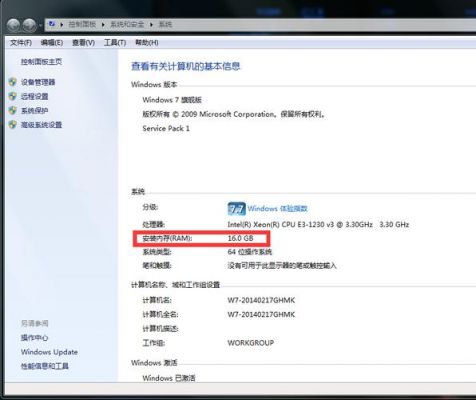The height and width of the screenshot is (400, 476).
Task: Click the 2009 Microsoft Corporation copyright line
Action: click(234, 114)
